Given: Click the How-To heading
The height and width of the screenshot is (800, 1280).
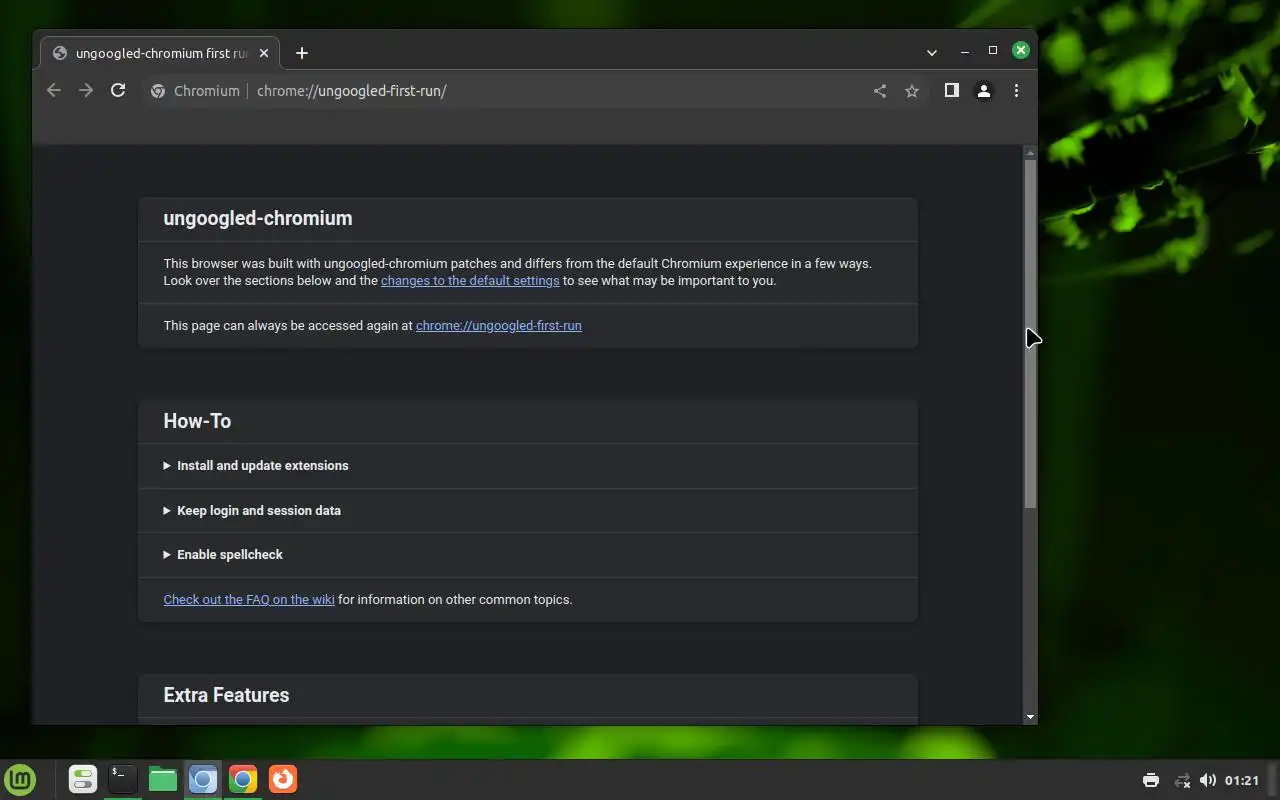Looking at the screenshot, I should click(197, 421).
